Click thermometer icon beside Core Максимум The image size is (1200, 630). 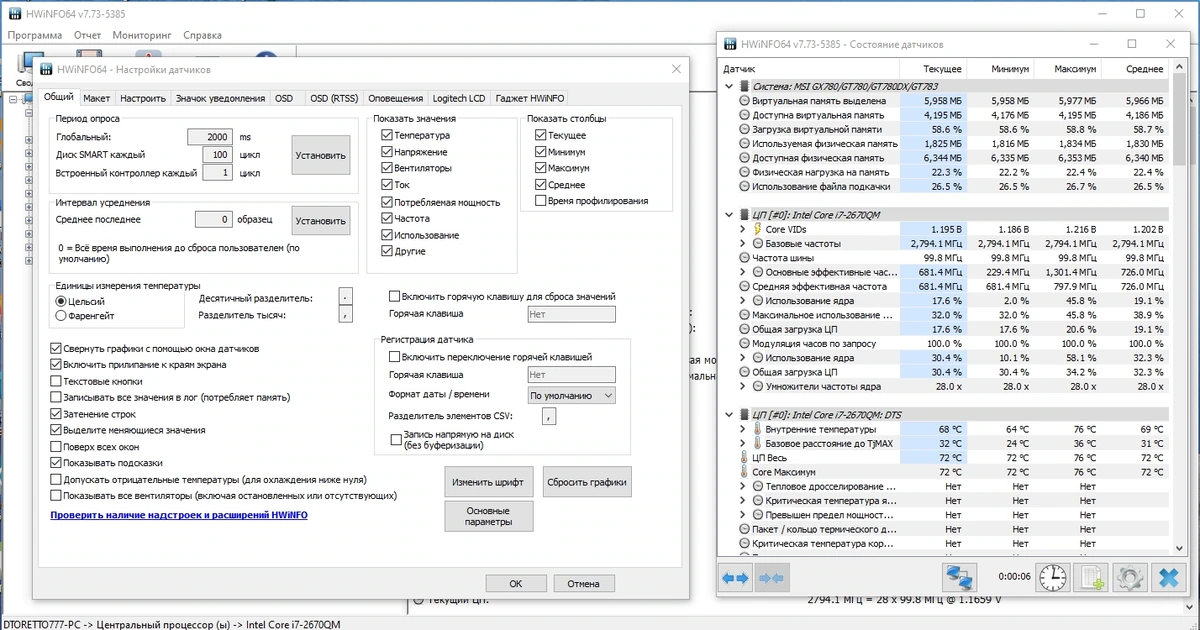tap(744, 472)
